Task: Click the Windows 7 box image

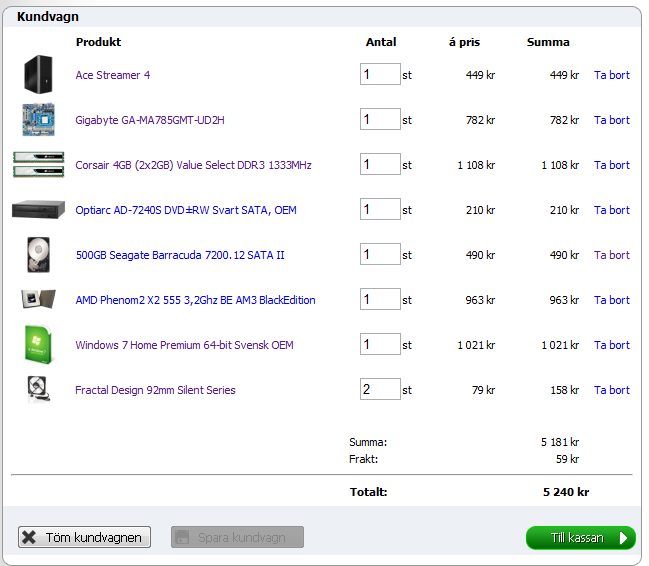Action: coord(38,345)
